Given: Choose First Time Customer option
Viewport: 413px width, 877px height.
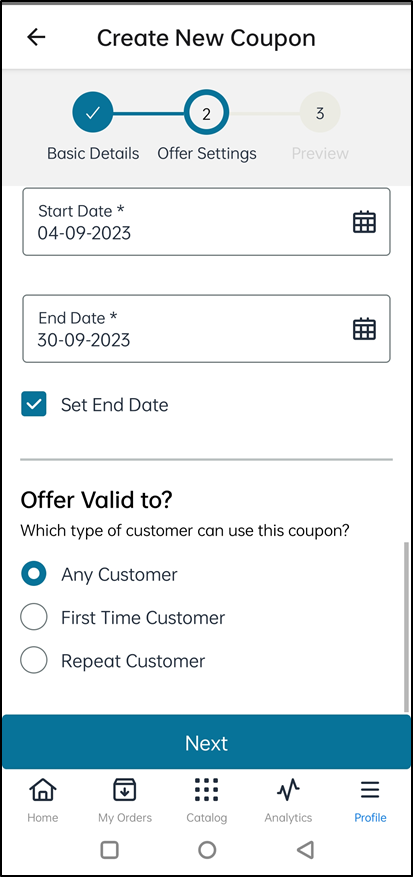Looking at the screenshot, I should tap(34, 617).
